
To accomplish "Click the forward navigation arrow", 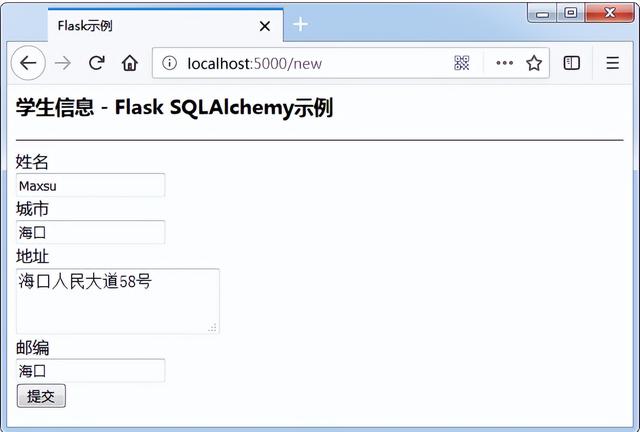I will click(x=62, y=63).
